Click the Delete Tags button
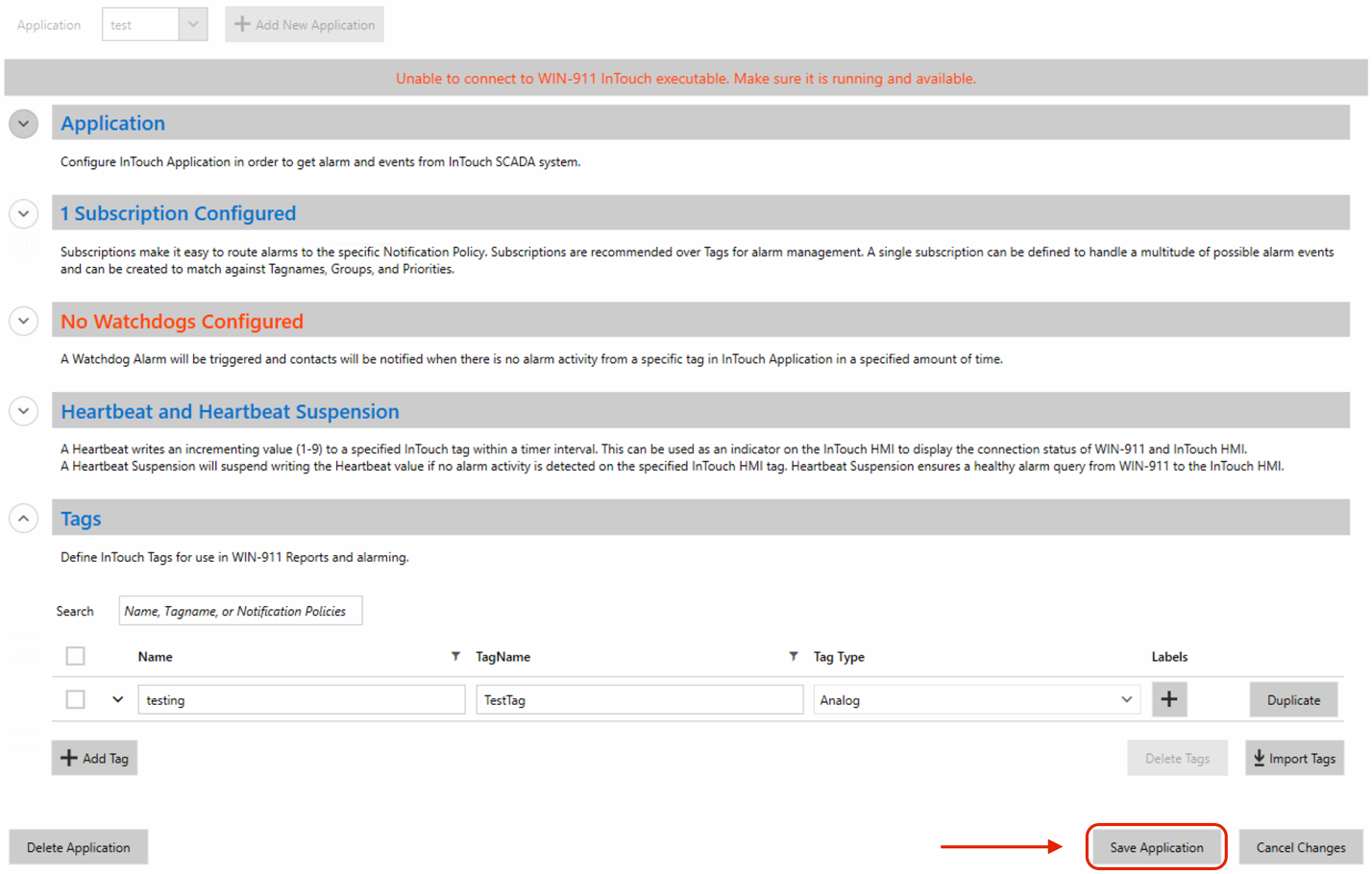 coord(1177,758)
